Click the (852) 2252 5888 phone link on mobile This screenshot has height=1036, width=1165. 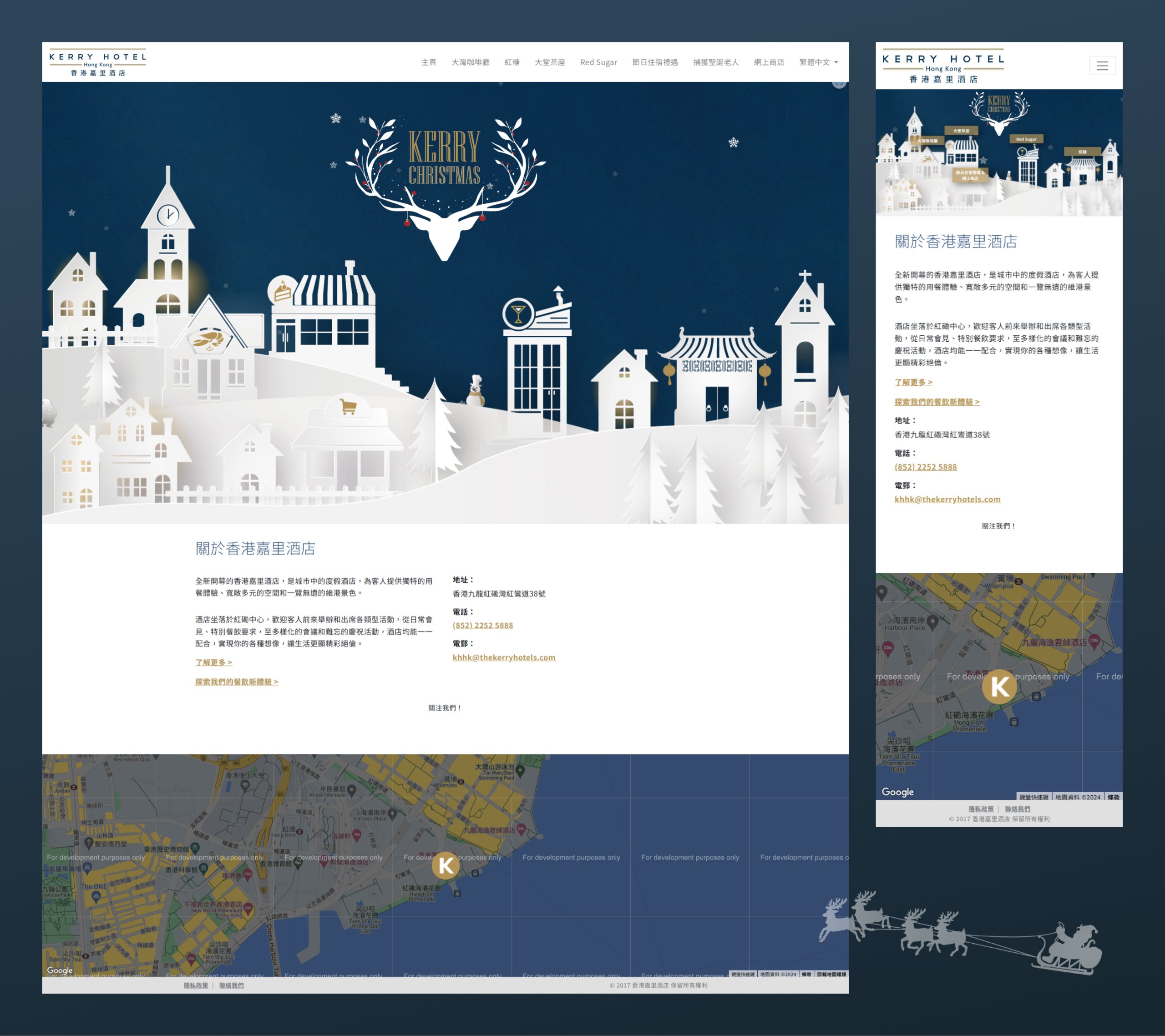pyautogui.click(x=926, y=467)
